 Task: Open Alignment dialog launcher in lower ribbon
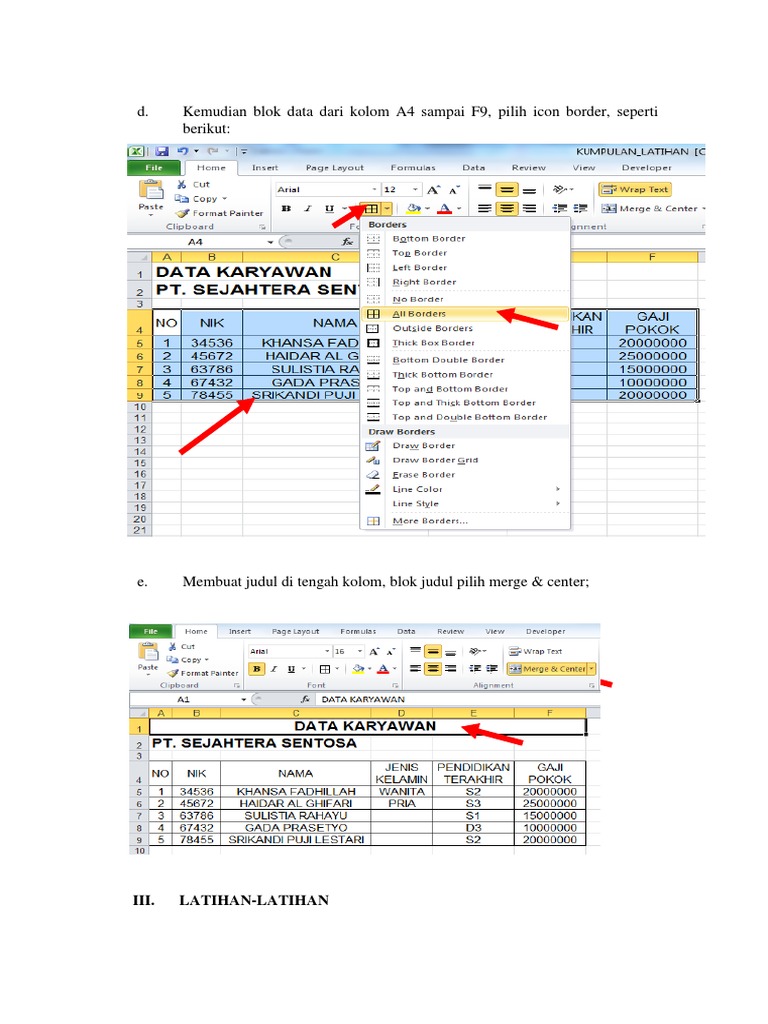tap(592, 685)
